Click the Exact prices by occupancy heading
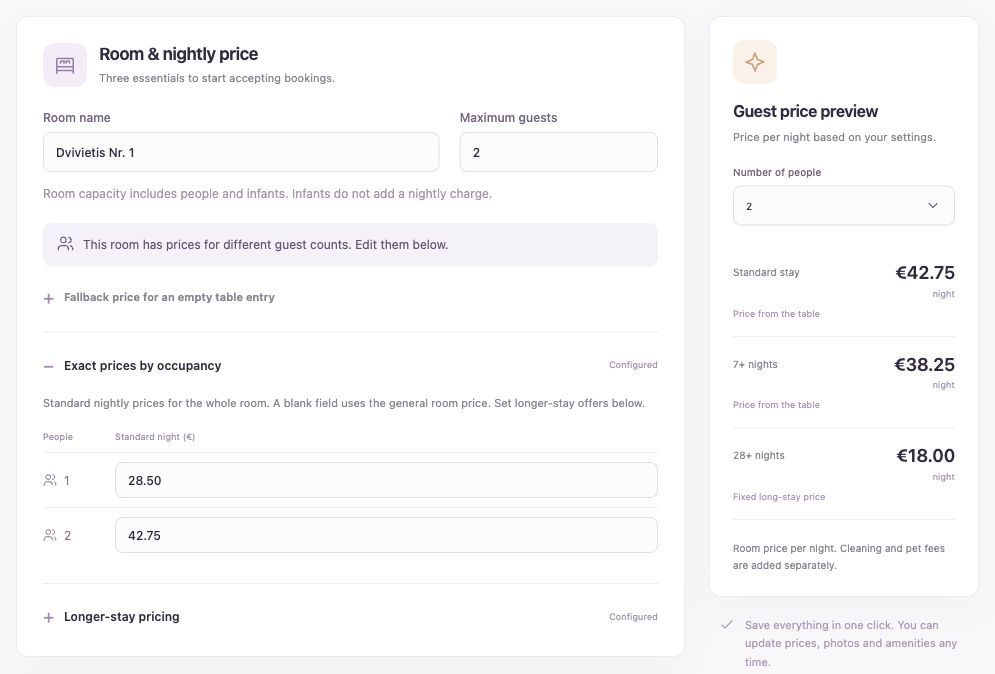The height and width of the screenshot is (674, 995). click(143, 366)
